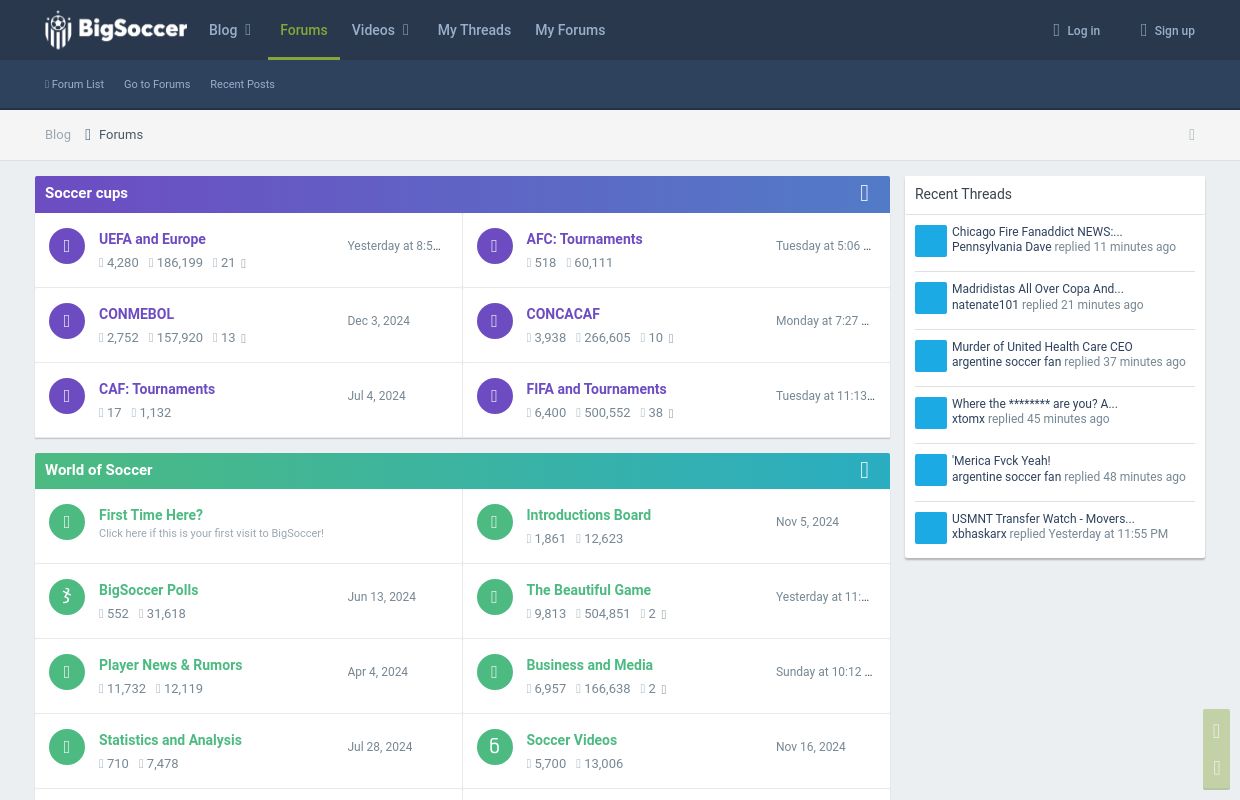
Task: Expand Business and Media sub-forums list
Action: pos(664,690)
